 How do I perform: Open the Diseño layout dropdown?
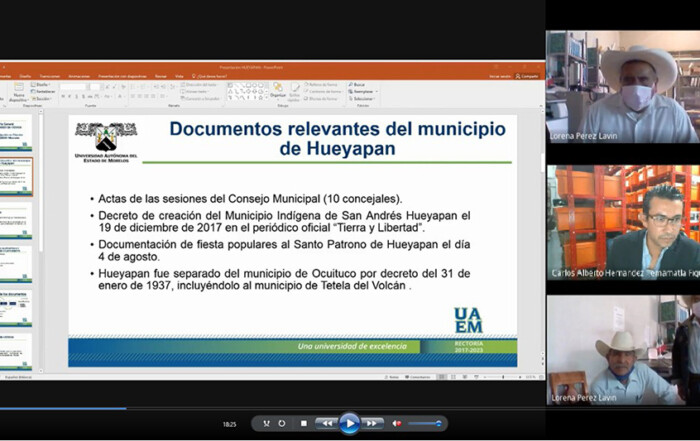click(x=42, y=85)
